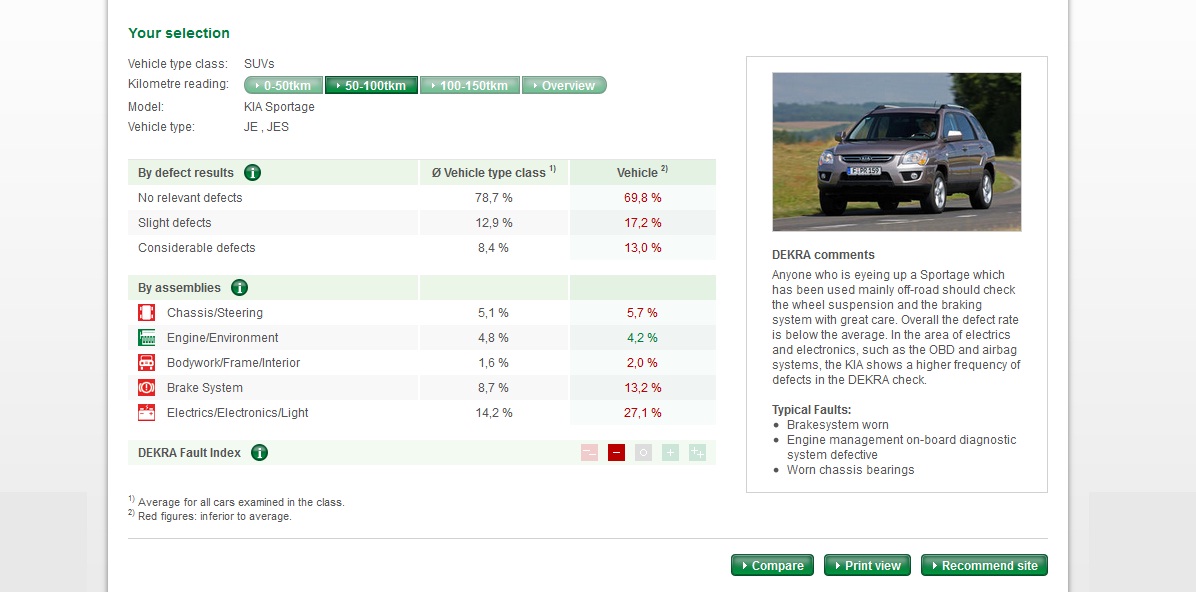Click the Typical Faults heading
The image size is (1196, 592).
[x=812, y=410]
